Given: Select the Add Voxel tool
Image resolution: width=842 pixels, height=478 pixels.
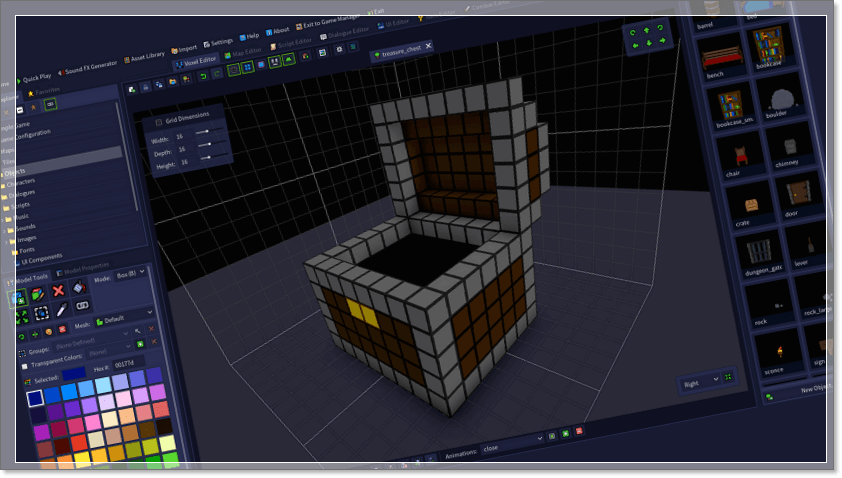Looking at the screenshot, I should click(x=17, y=298).
